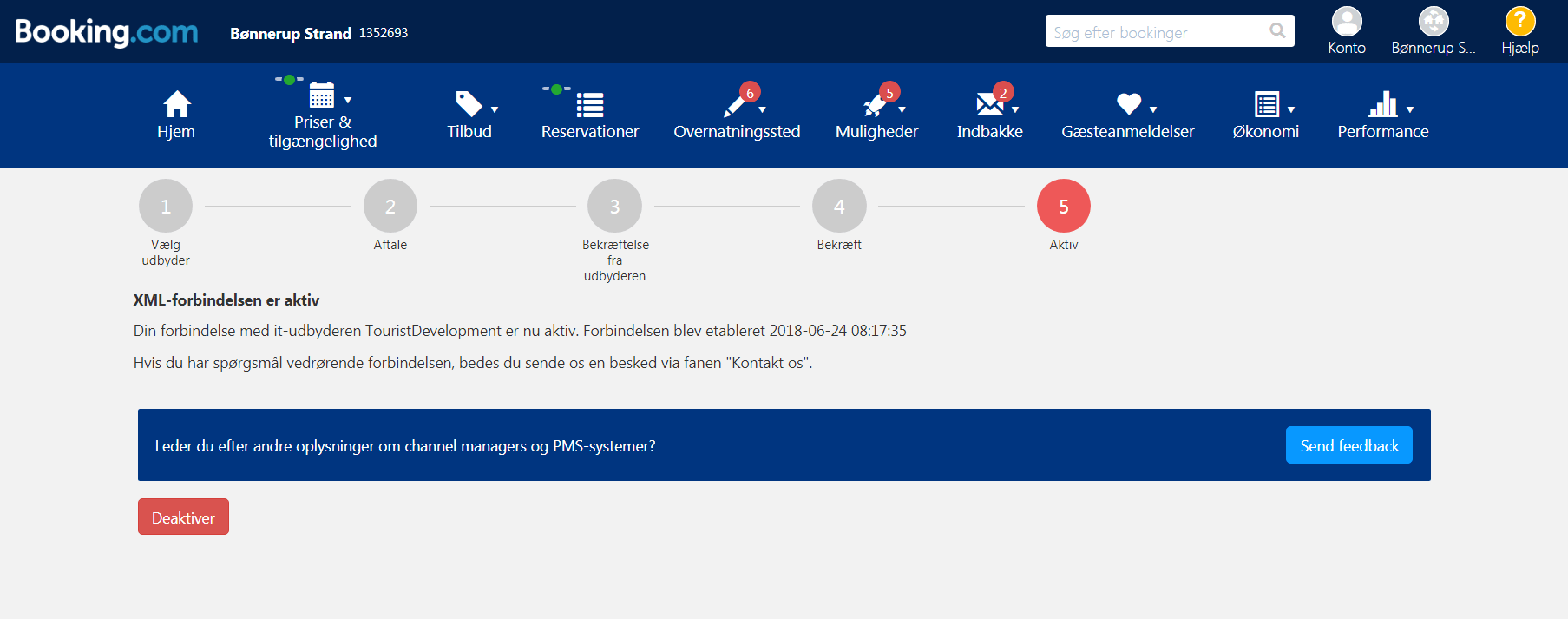1568x619 pixels.
Task: Go to step 1 Vælg udbyder circle
Action: click(x=166, y=207)
